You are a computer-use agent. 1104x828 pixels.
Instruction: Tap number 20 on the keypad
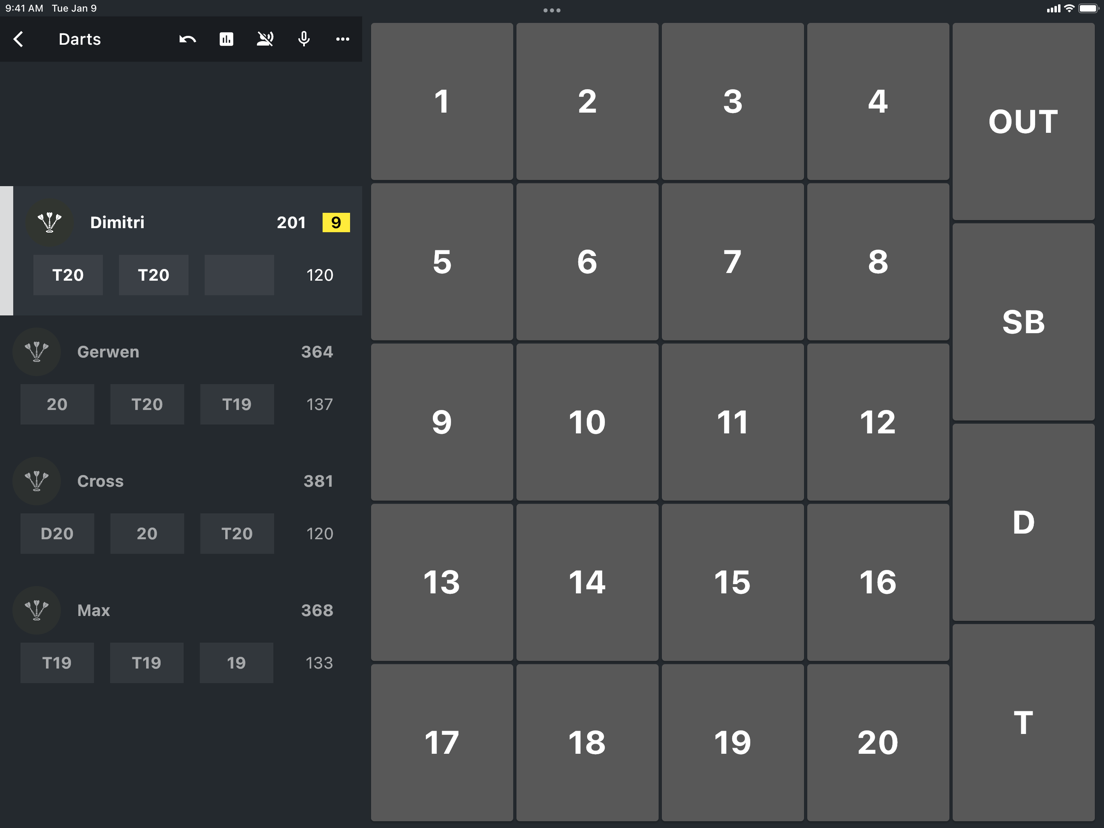tap(877, 742)
